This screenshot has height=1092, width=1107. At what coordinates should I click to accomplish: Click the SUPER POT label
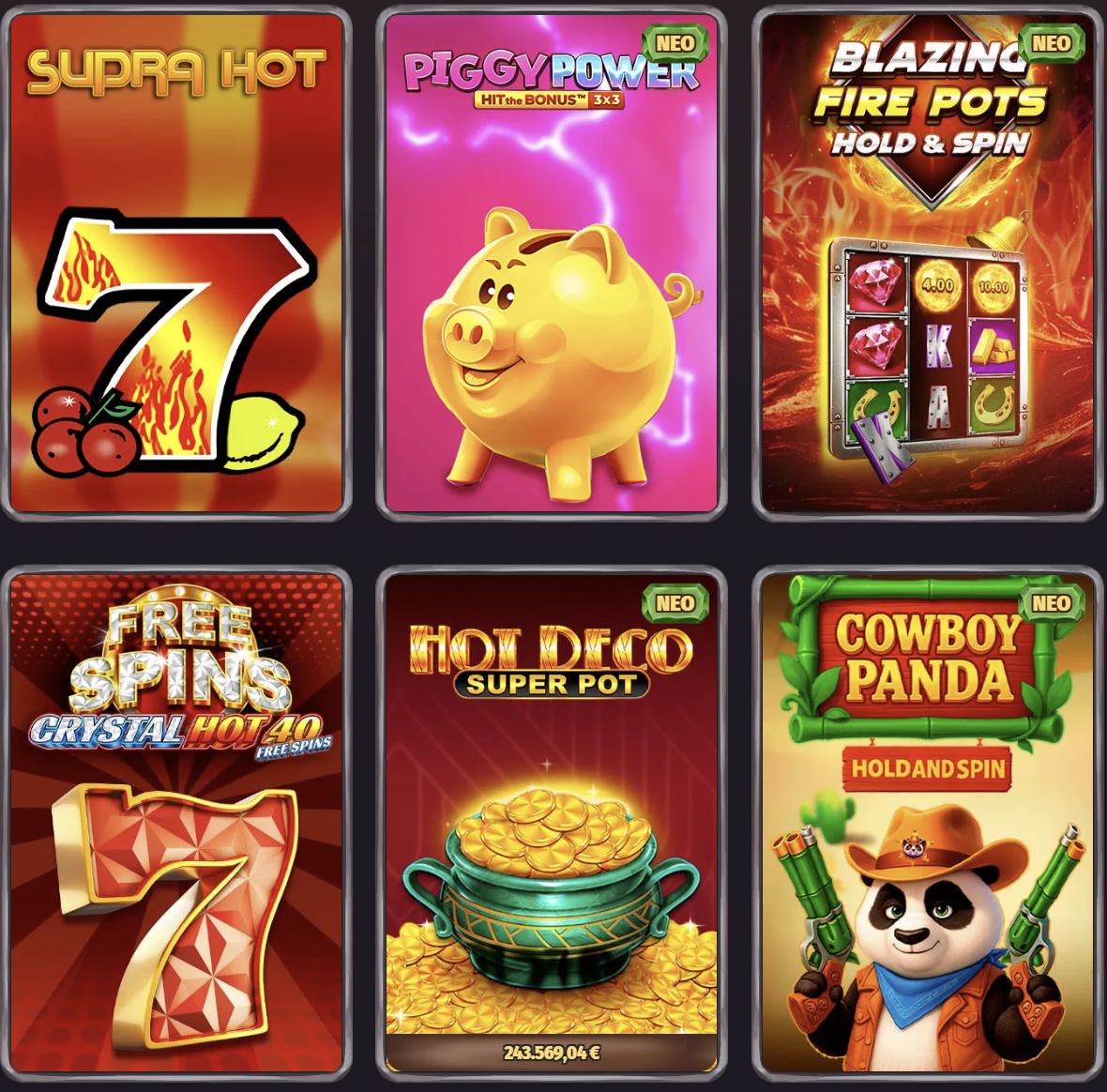pos(552,684)
